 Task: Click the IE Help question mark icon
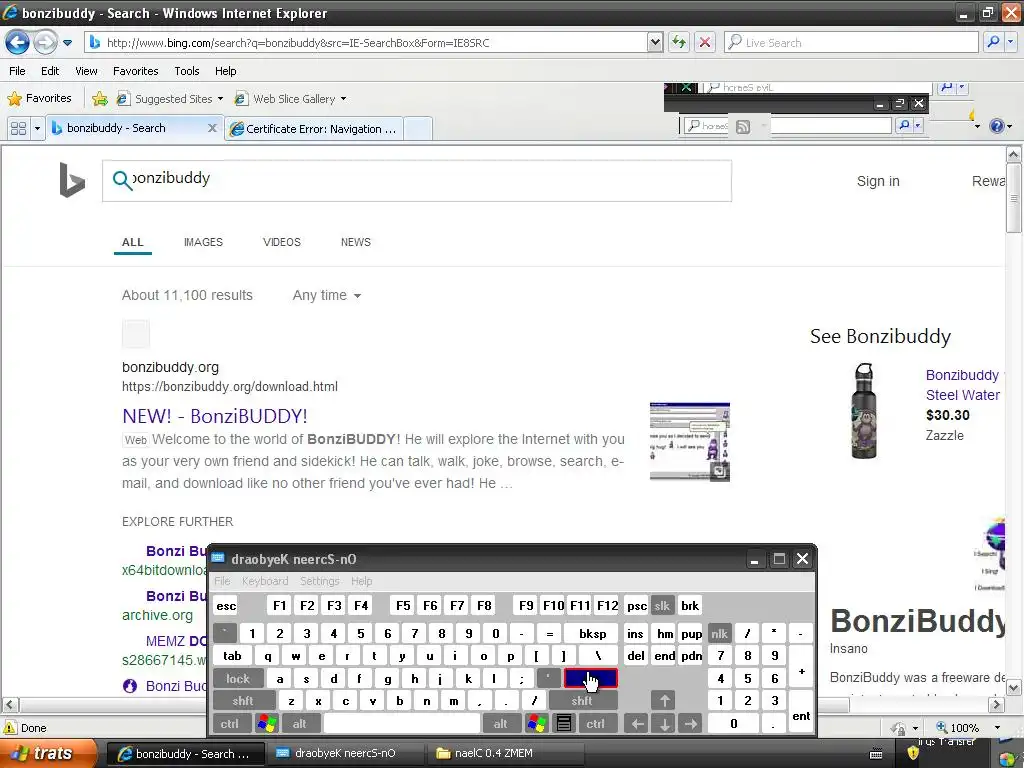997,126
